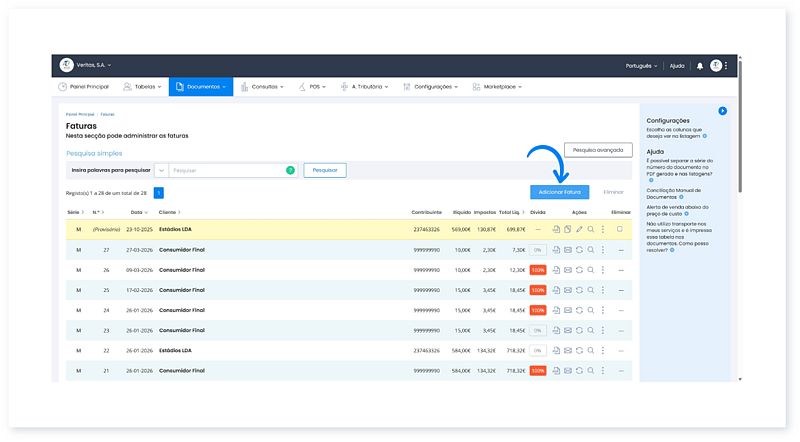Tick the Eliminar checkbox of provisional invoice
The image size is (800, 442).
(x=620, y=230)
